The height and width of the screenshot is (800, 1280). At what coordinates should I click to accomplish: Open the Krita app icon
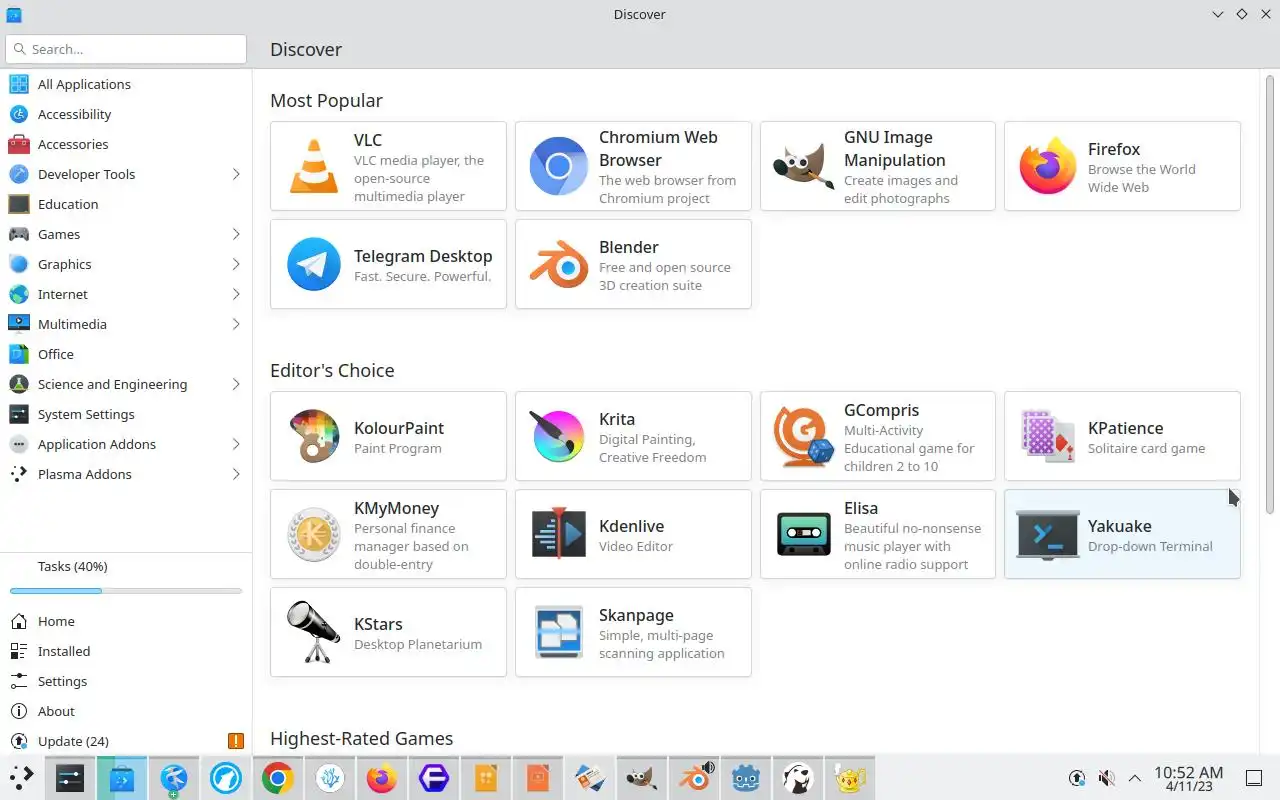coord(558,436)
